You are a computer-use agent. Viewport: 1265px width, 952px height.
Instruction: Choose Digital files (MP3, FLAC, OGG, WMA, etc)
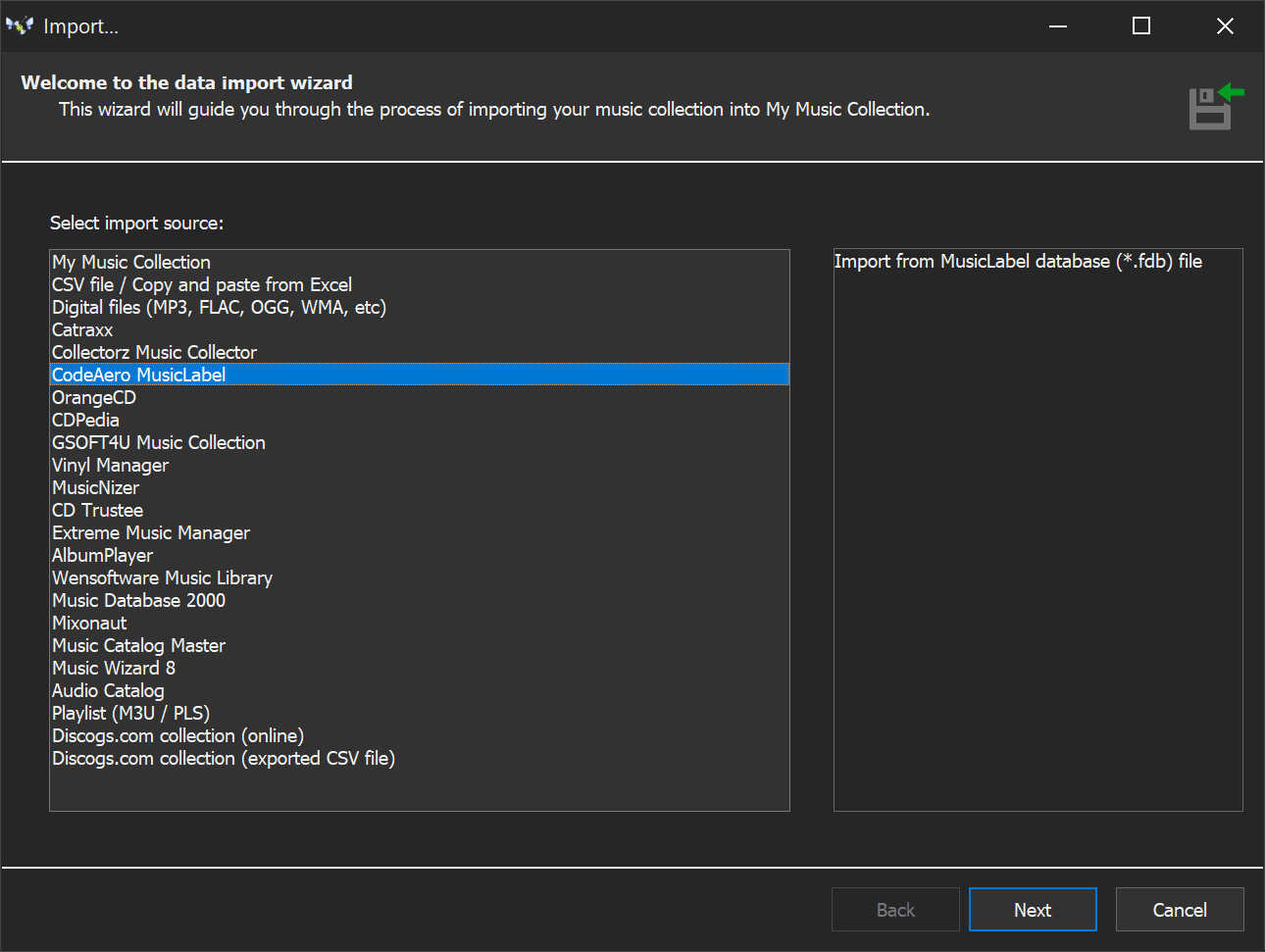pos(420,307)
